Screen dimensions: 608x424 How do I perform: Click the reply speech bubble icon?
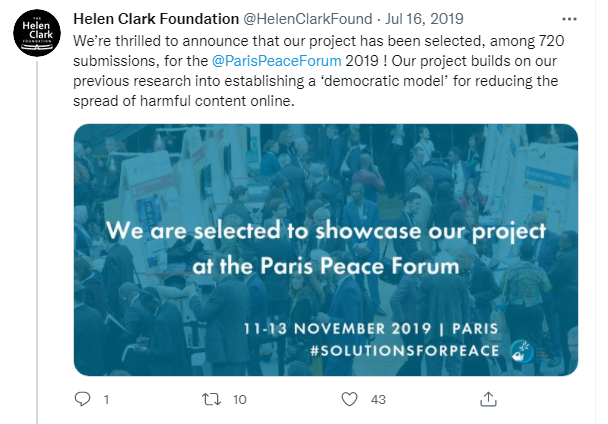(x=83, y=400)
